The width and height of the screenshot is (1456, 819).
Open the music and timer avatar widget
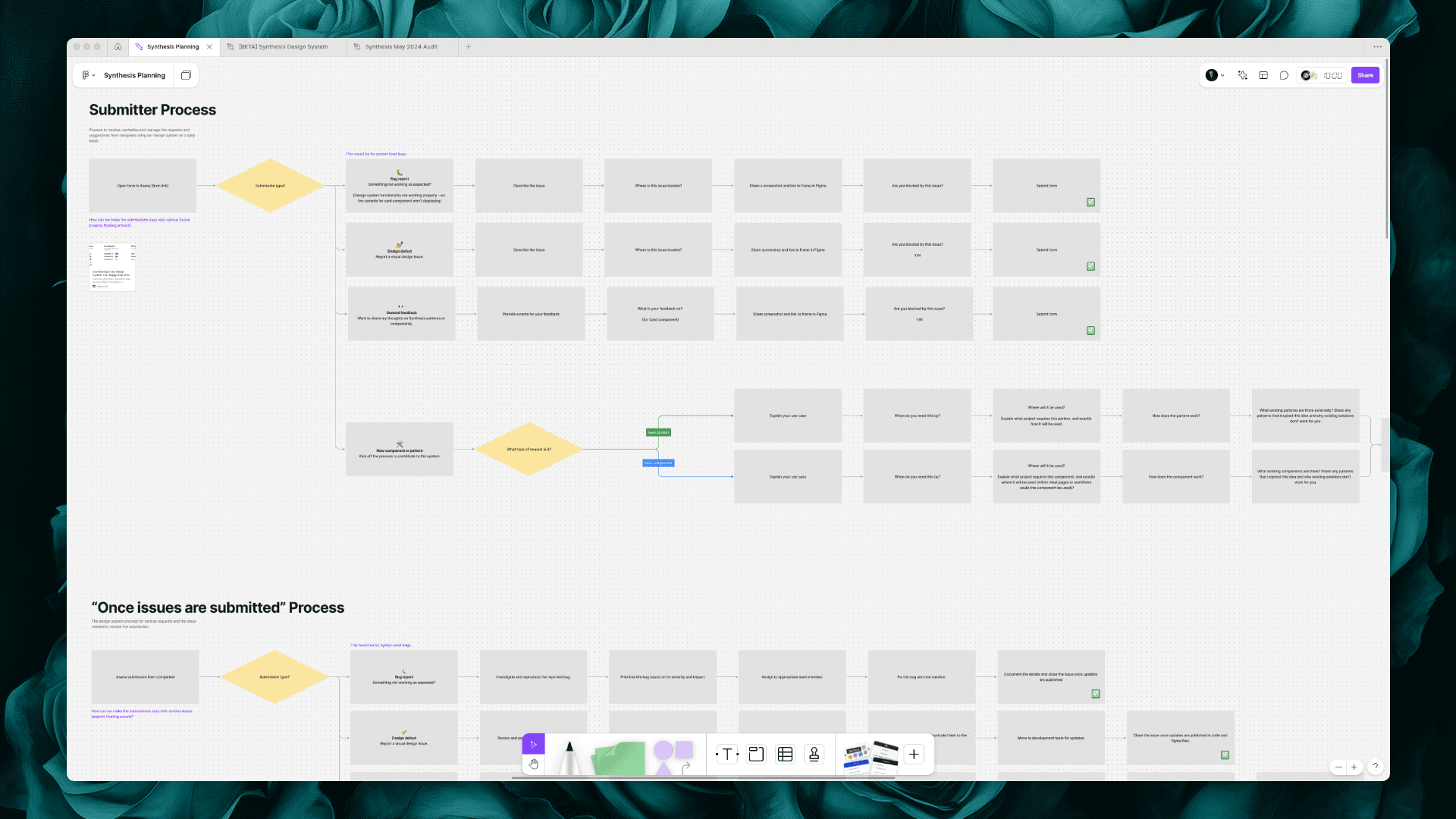tap(1307, 75)
